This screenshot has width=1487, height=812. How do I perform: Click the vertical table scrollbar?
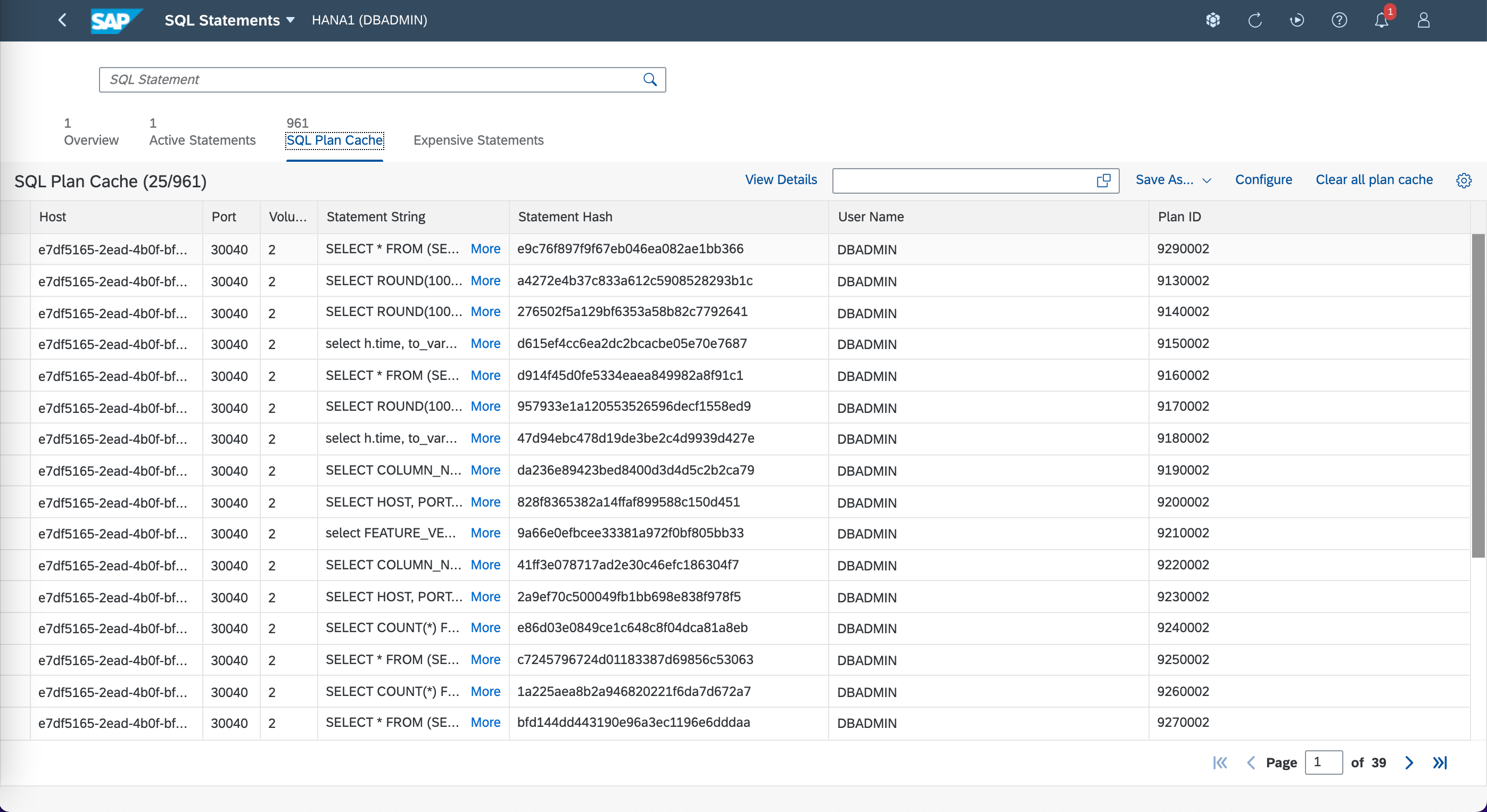[1478, 395]
